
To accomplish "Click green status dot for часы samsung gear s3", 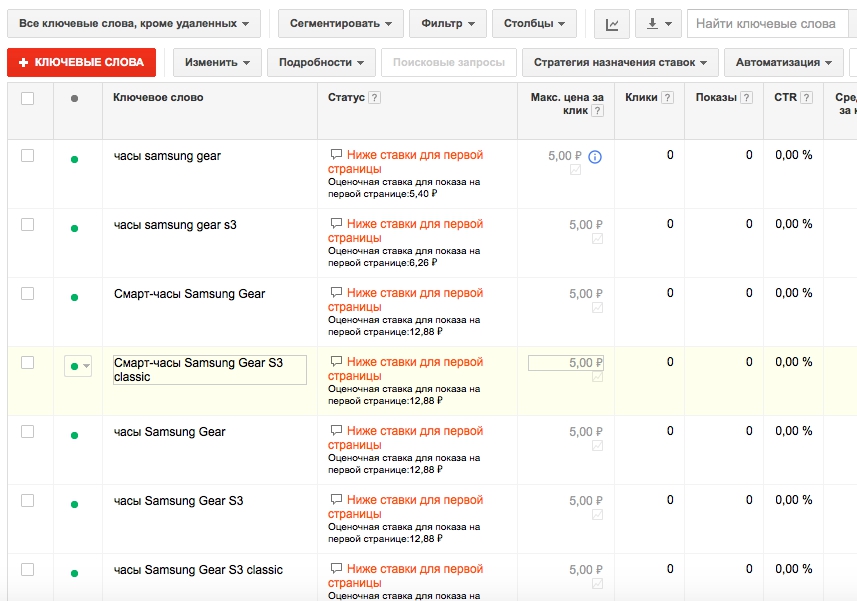I will (74, 228).
